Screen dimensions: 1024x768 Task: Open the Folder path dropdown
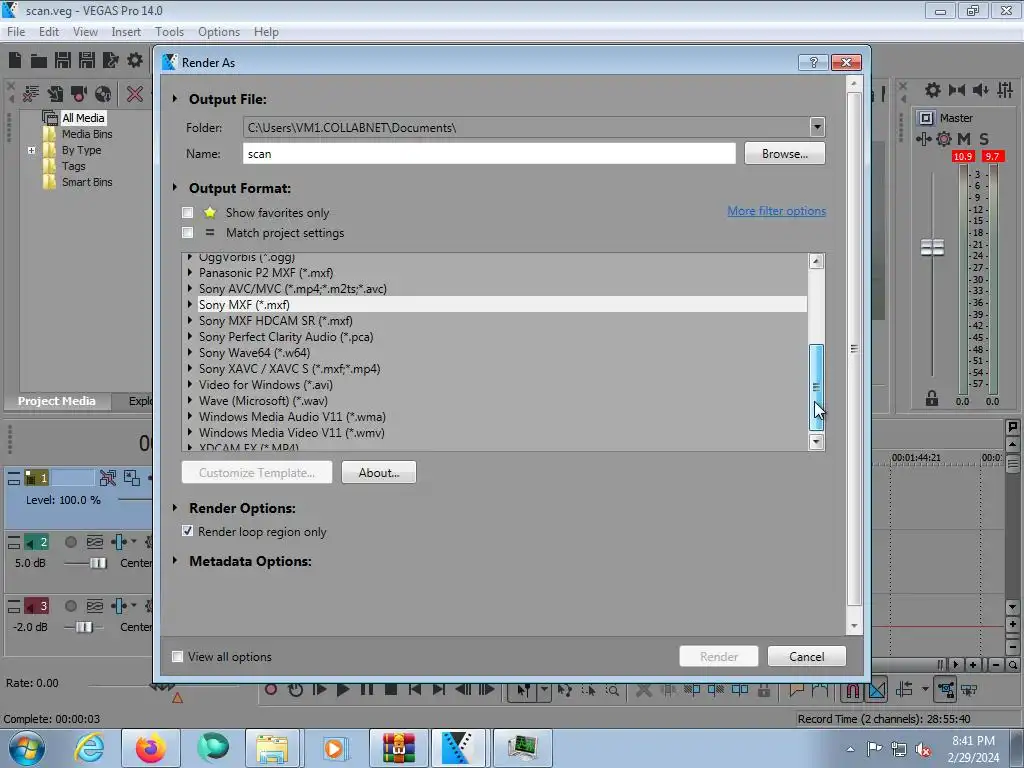pos(816,127)
